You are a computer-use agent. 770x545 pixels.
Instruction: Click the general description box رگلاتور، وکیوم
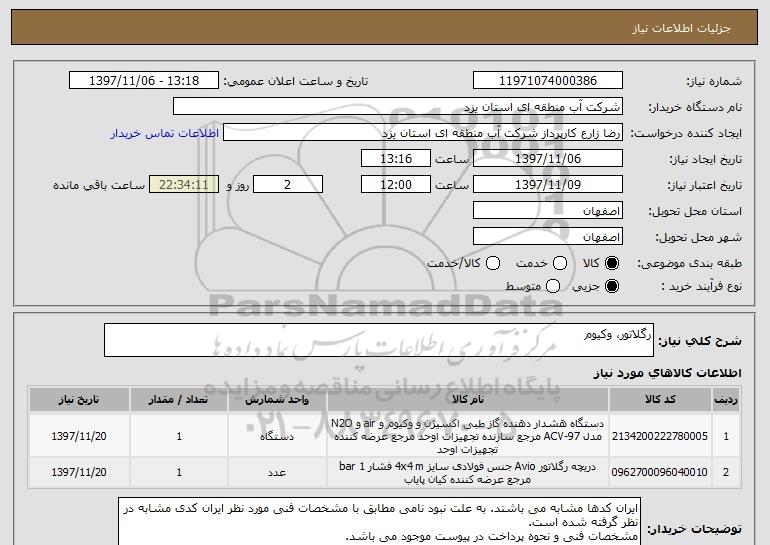coord(379,340)
